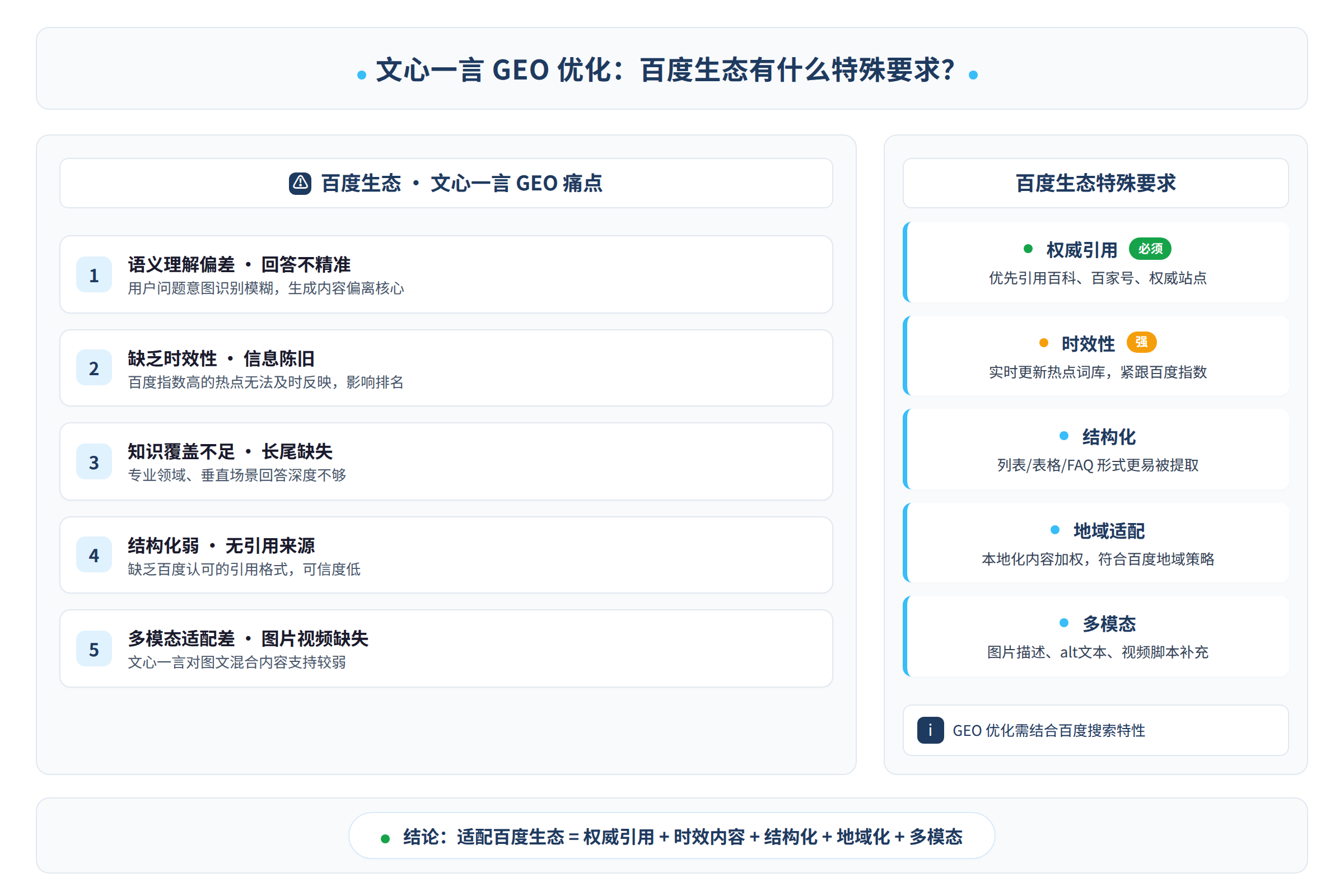Viewport: 1344px width, 896px height.
Task: Click text 列表/表格/FAQ 形式更易被提取
Action: (1098, 466)
